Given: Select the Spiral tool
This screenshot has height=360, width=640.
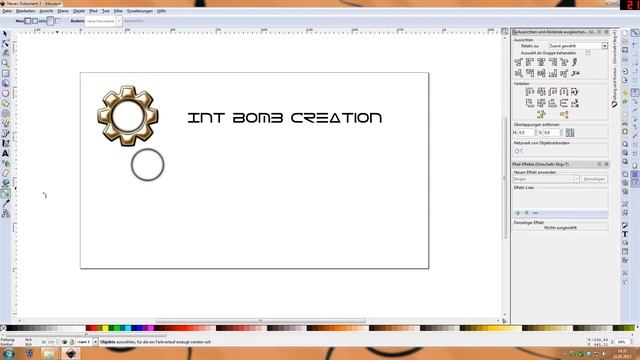Looking at the screenshot, I should click(5, 113).
